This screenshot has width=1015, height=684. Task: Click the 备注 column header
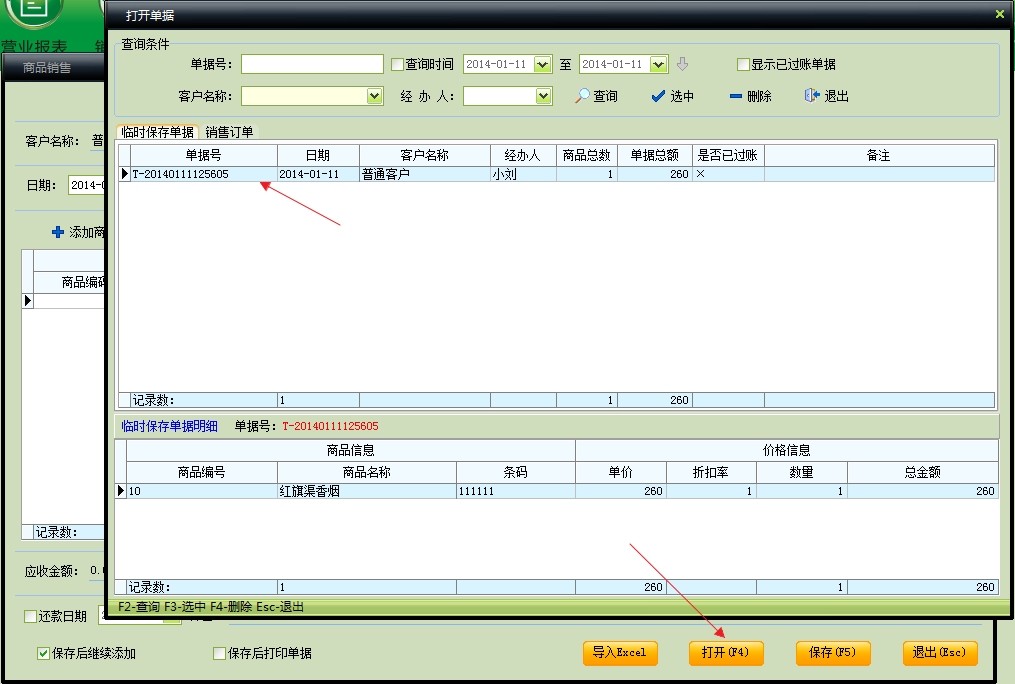[x=878, y=155]
